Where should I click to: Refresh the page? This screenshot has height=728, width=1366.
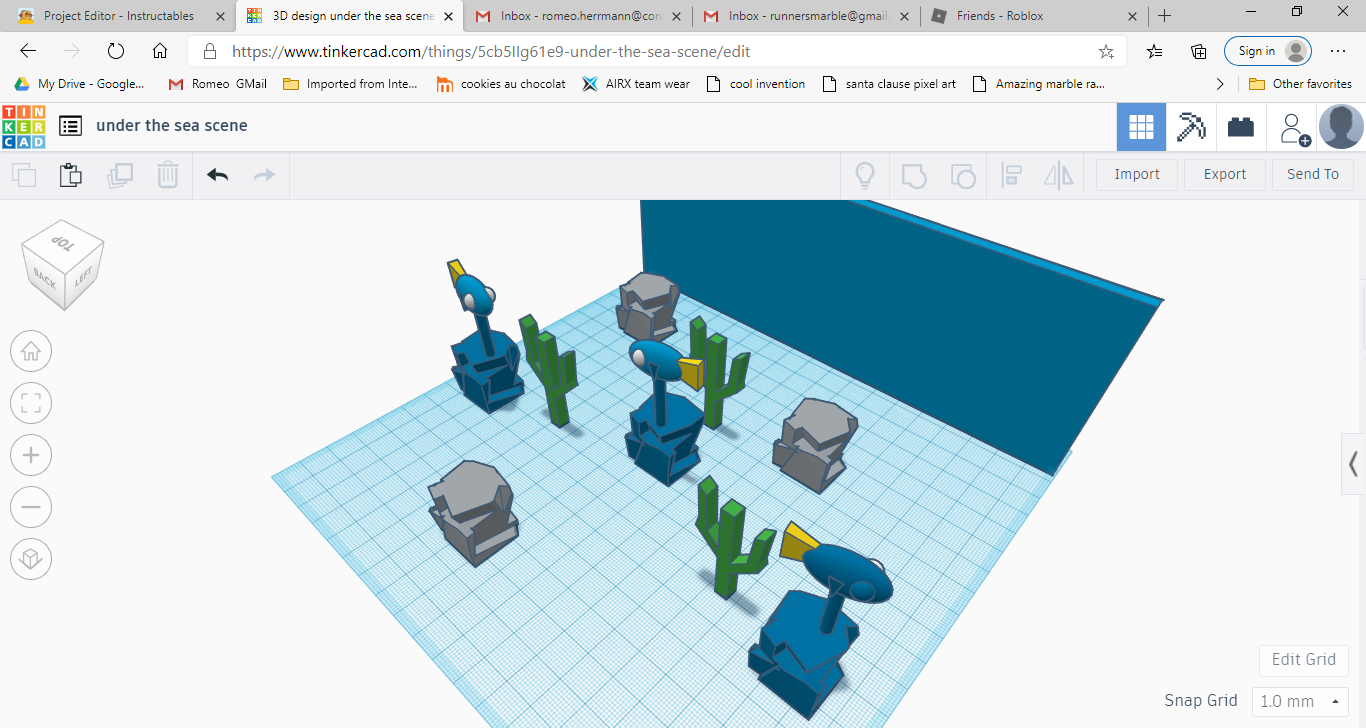click(116, 51)
